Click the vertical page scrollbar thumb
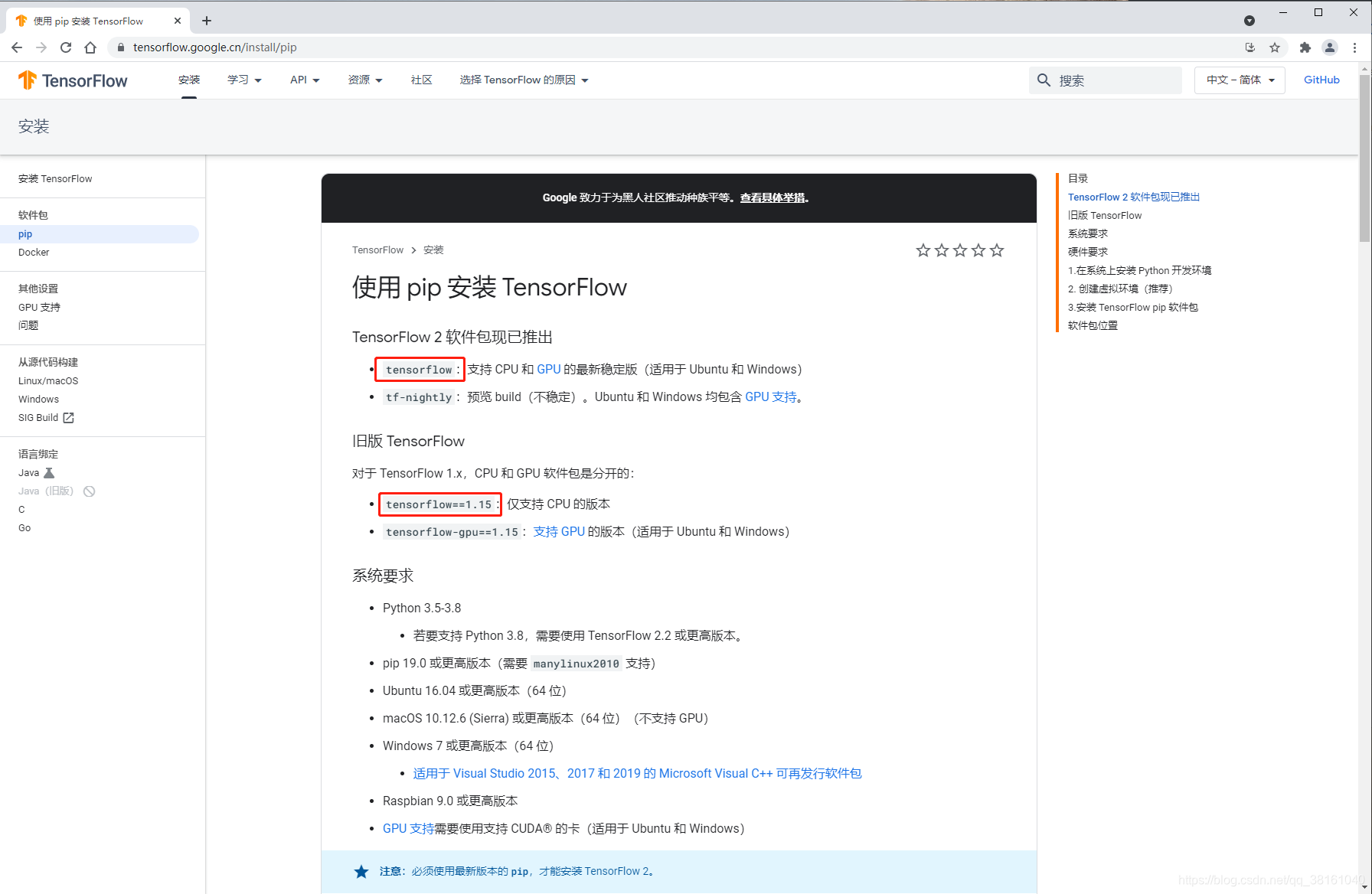1372x894 pixels. tap(1365, 158)
